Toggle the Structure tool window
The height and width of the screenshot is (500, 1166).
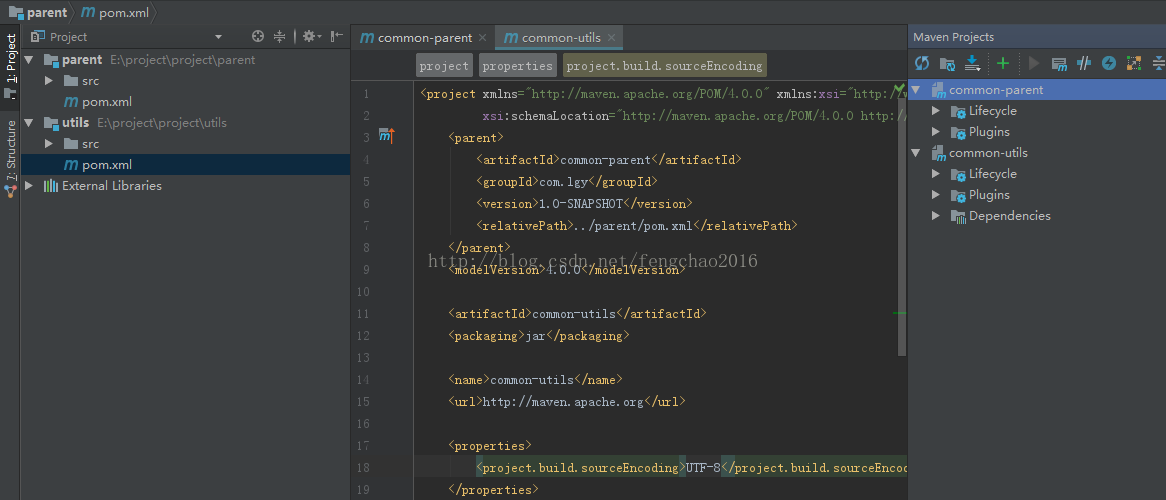(10, 157)
